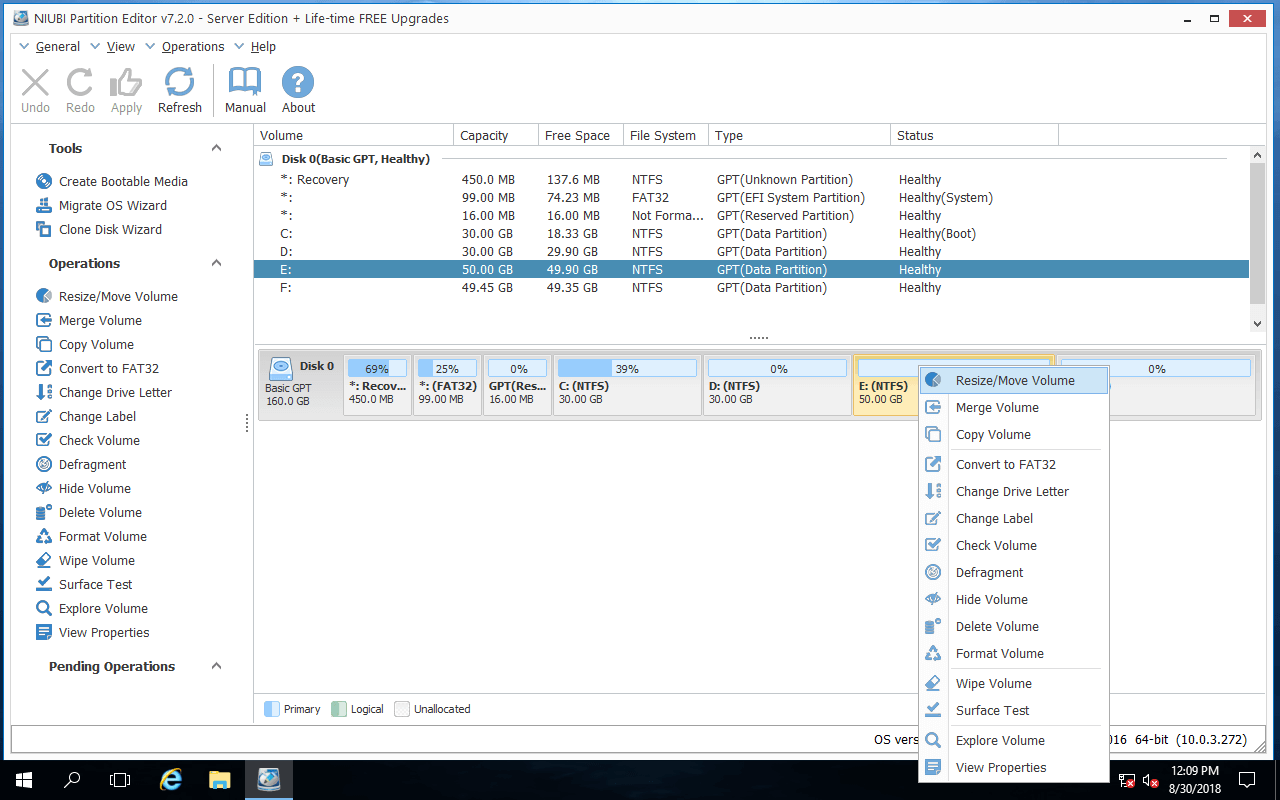This screenshot has width=1280, height=800.
Task: Open Task View on the taskbar
Action: click(x=120, y=779)
